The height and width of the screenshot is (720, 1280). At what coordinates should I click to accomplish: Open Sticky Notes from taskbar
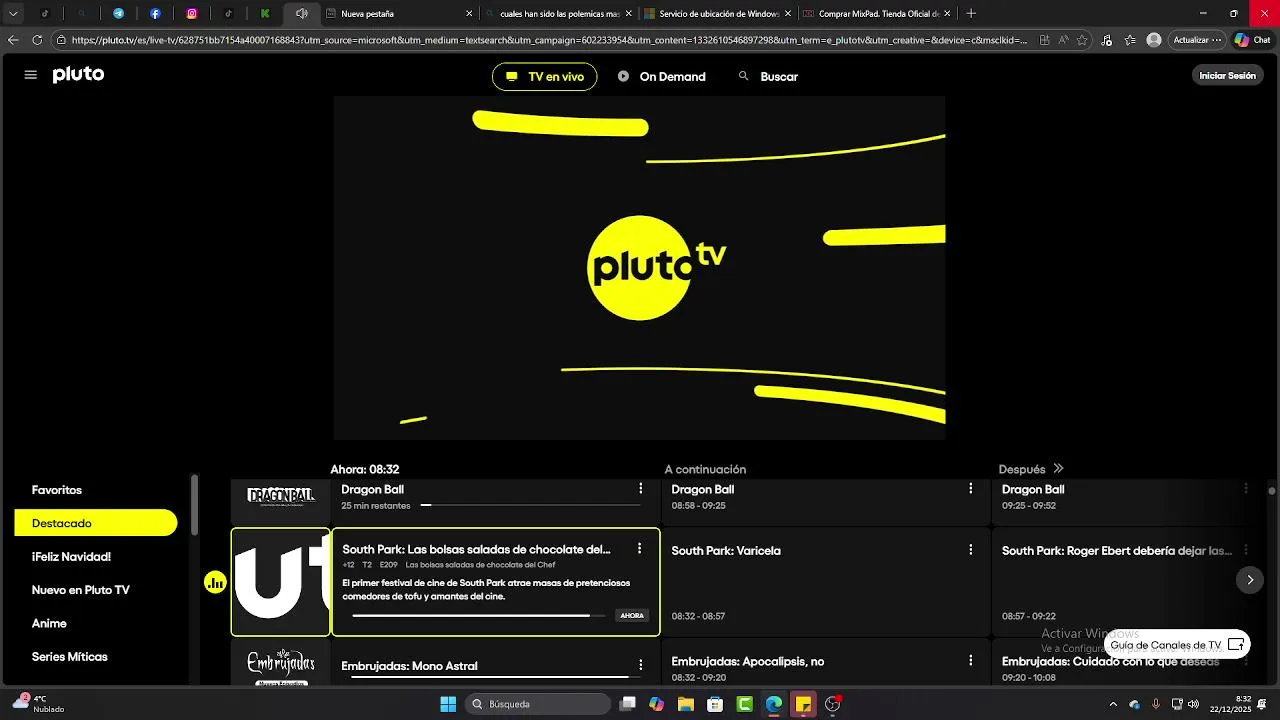pos(803,704)
